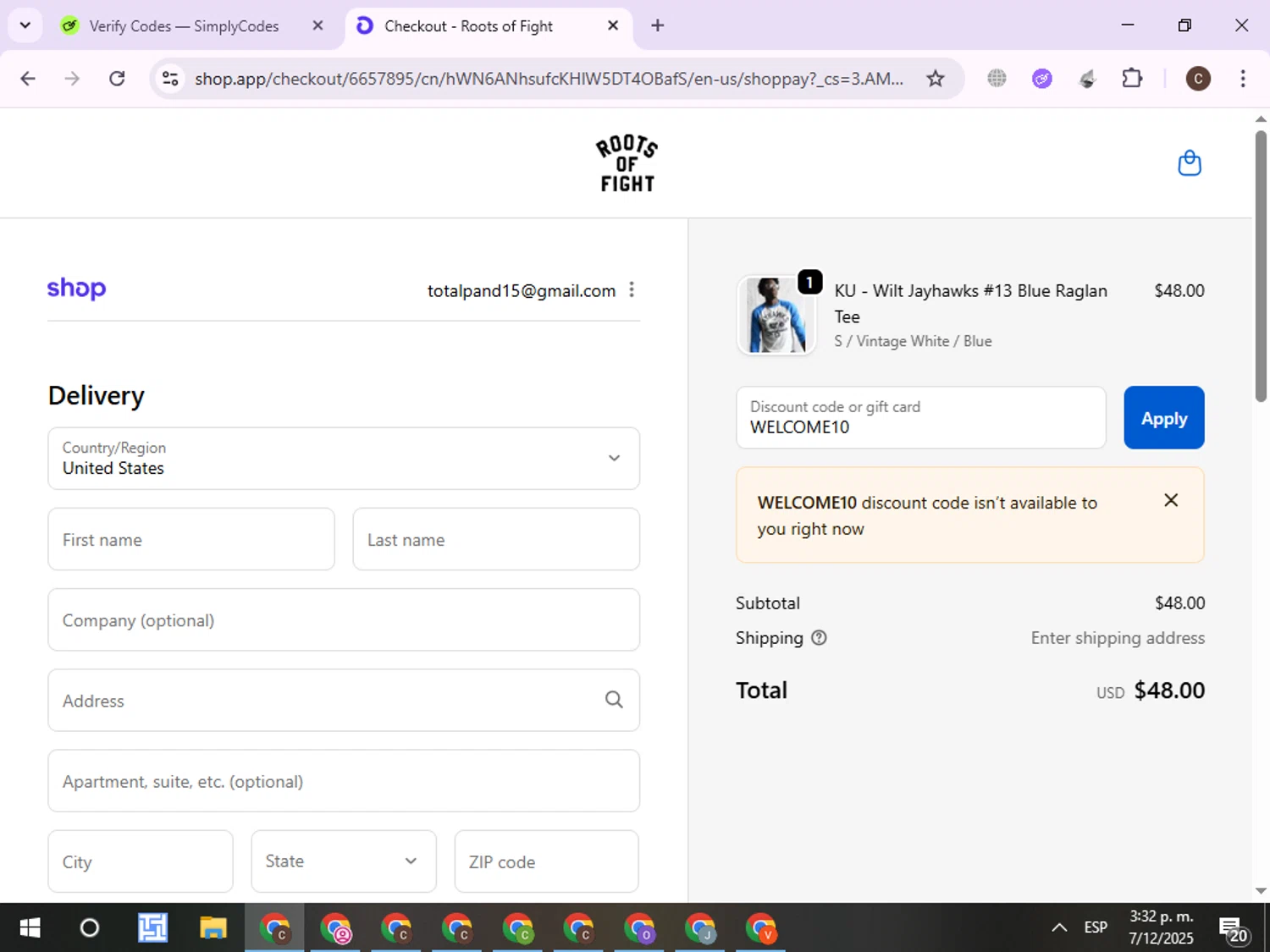Click the page vertical scrollbar thumb
Viewport: 1270px width, 952px height.
coord(1261,266)
